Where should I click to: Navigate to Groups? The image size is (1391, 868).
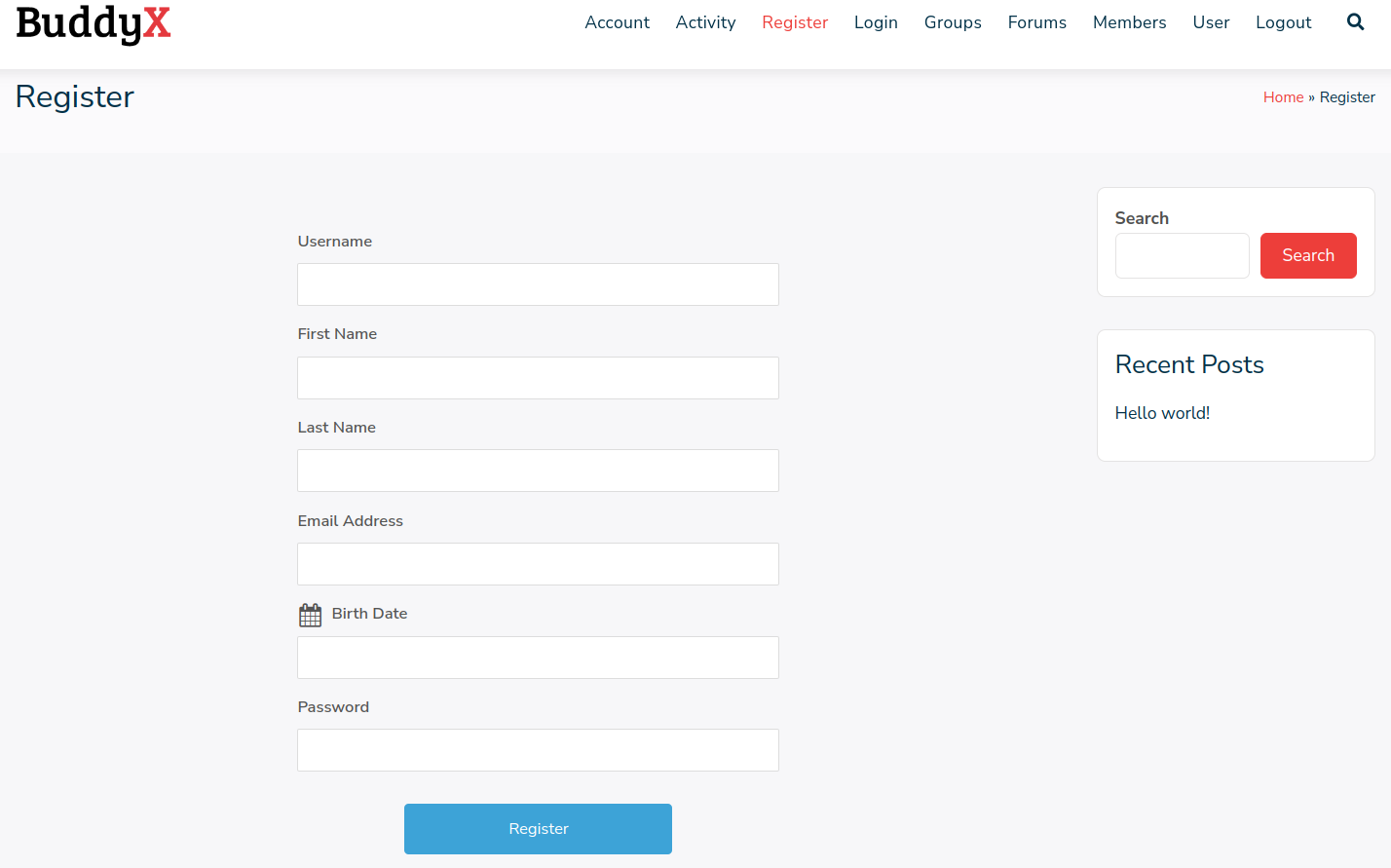point(953,22)
